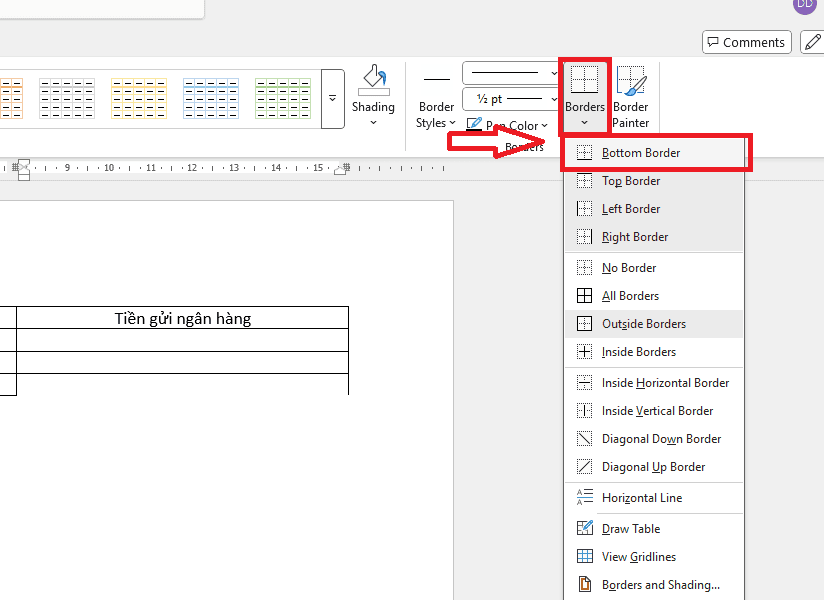
Task: Toggle Outside Borders on selection
Action: click(x=643, y=324)
